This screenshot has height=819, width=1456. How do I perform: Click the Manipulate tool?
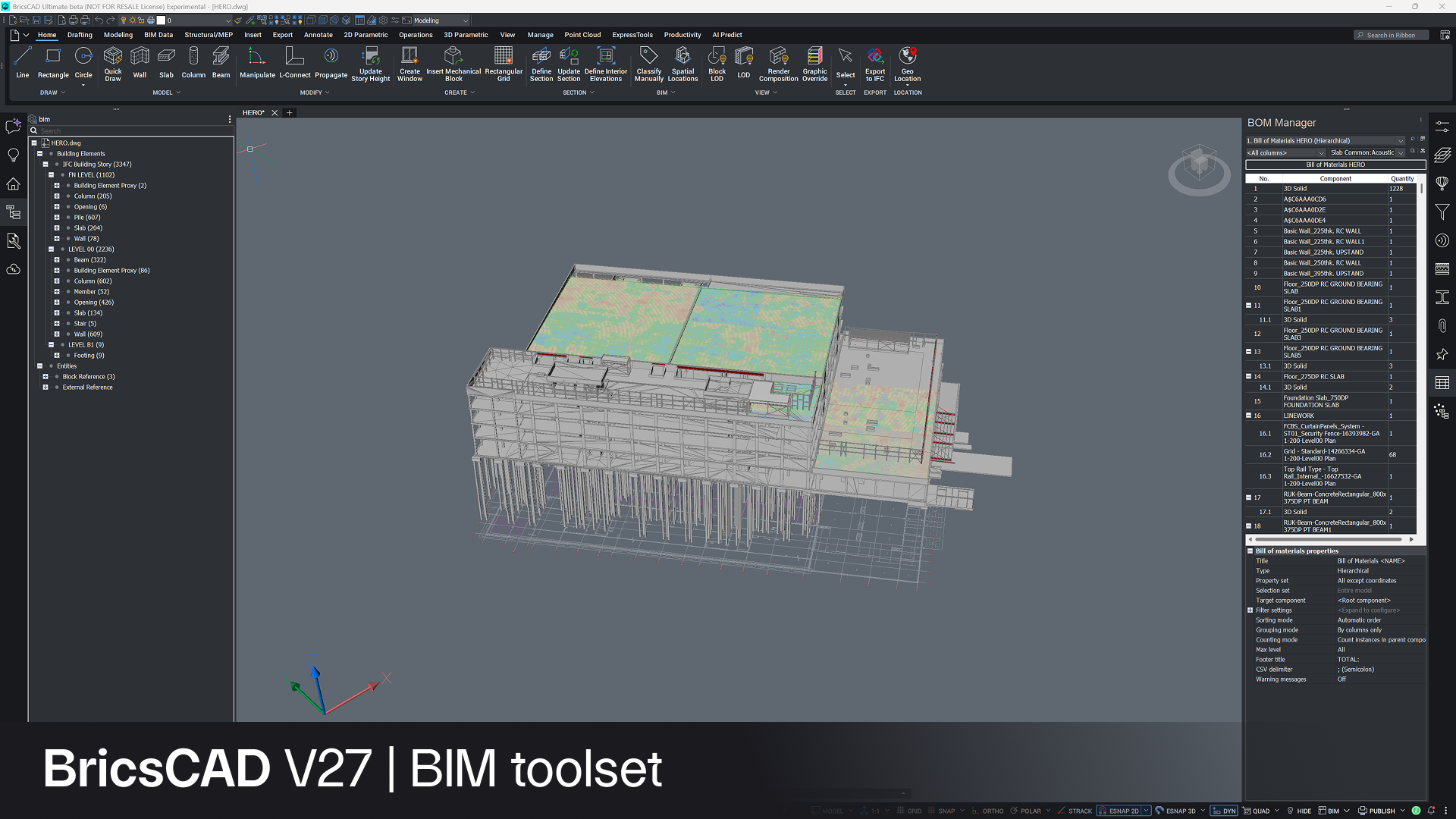pos(257,62)
